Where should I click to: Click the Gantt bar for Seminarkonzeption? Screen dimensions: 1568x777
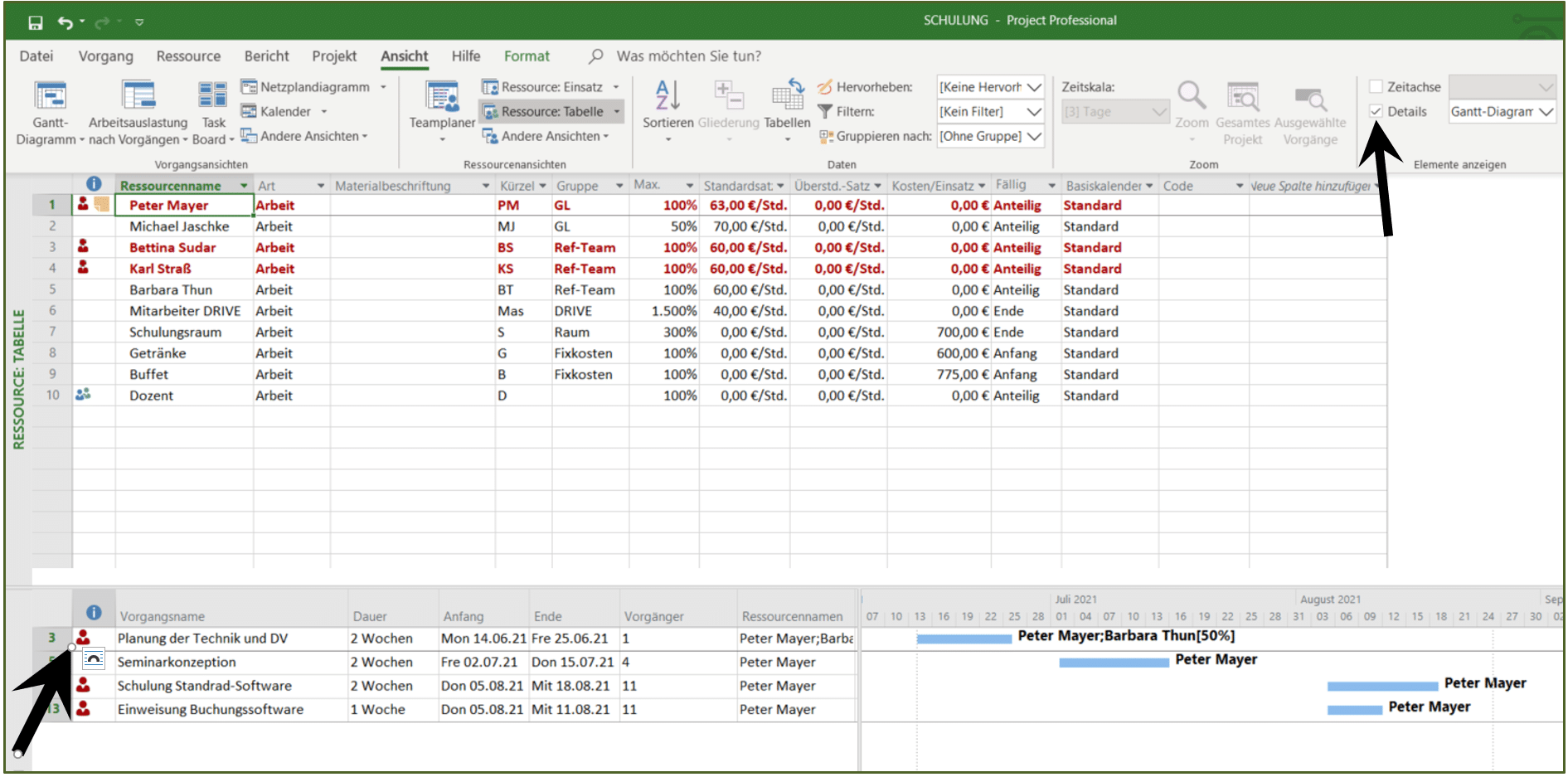pos(1114,662)
